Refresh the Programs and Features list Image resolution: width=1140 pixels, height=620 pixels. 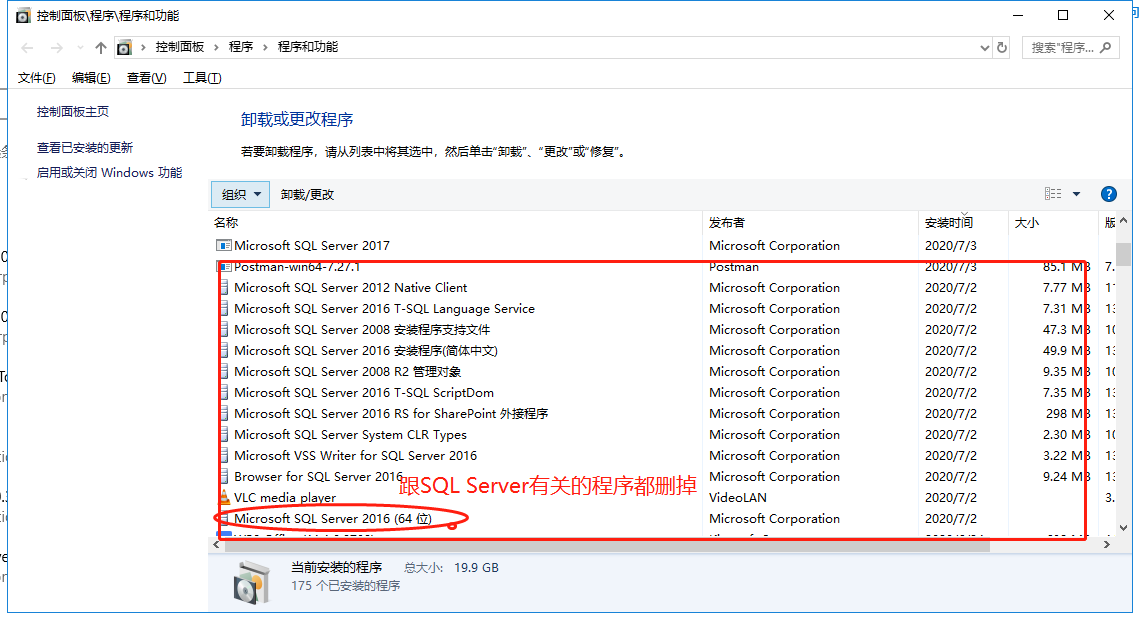[1002, 48]
